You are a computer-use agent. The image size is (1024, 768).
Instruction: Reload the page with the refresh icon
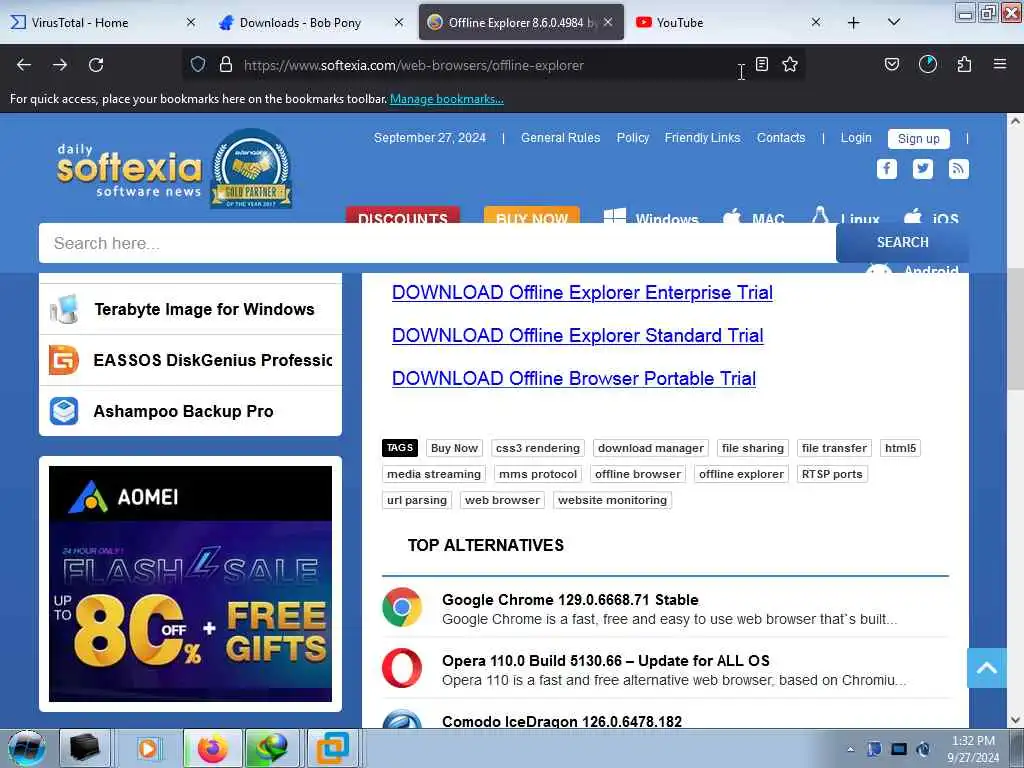(96, 65)
